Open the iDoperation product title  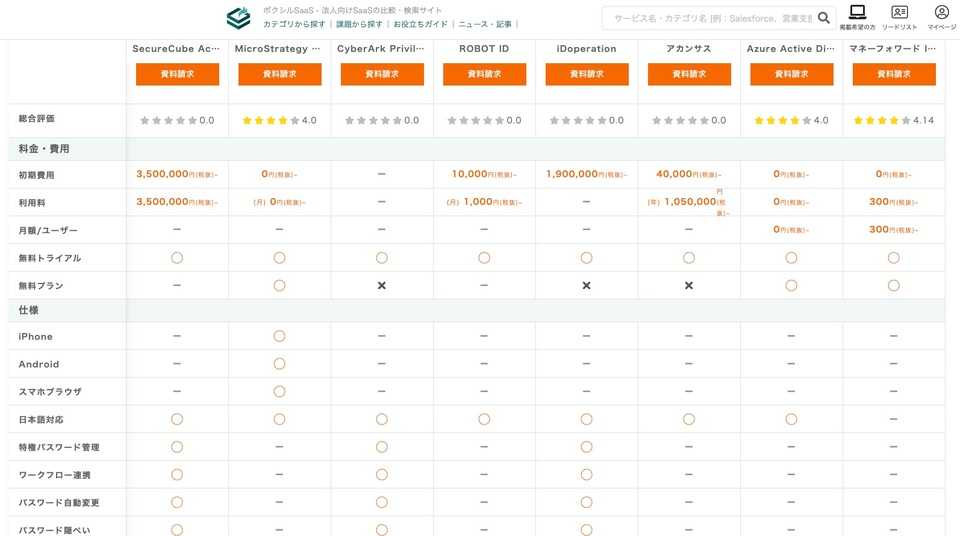(587, 49)
